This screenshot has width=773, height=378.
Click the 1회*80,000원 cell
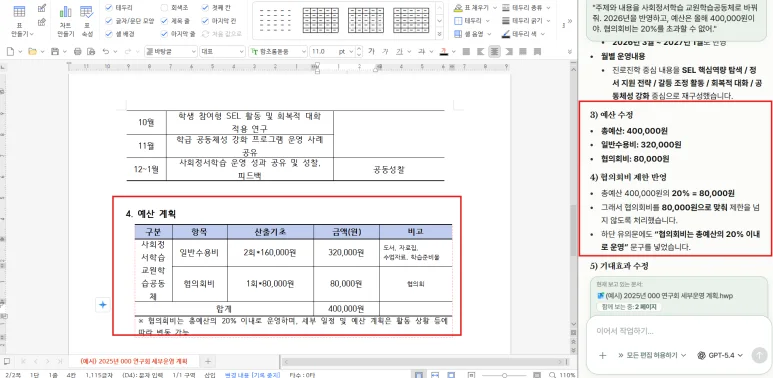click(x=270, y=284)
